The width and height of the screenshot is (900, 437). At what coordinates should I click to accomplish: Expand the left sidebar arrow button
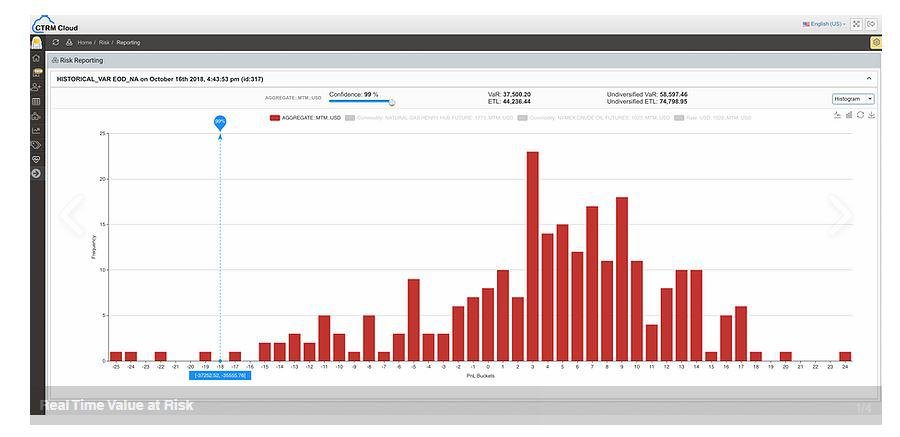tap(37, 173)
